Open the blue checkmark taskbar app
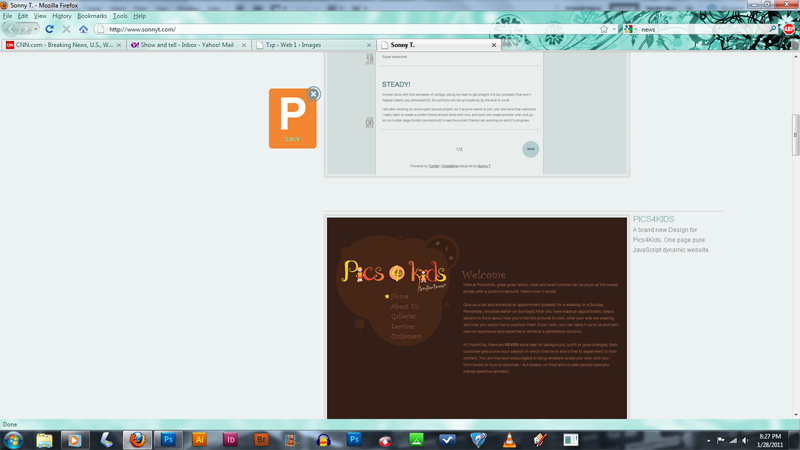800x450 pixels. 447,440
